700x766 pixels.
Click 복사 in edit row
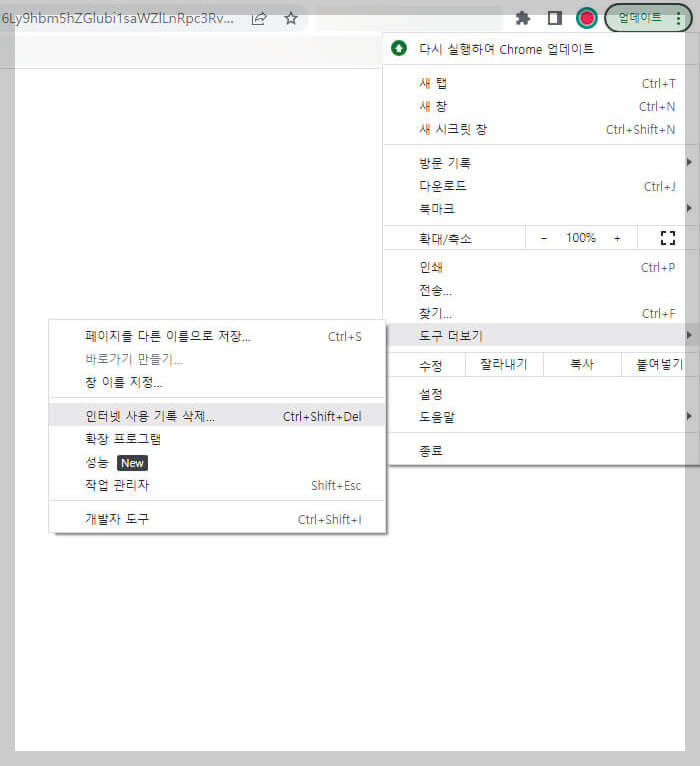[582, 364]
